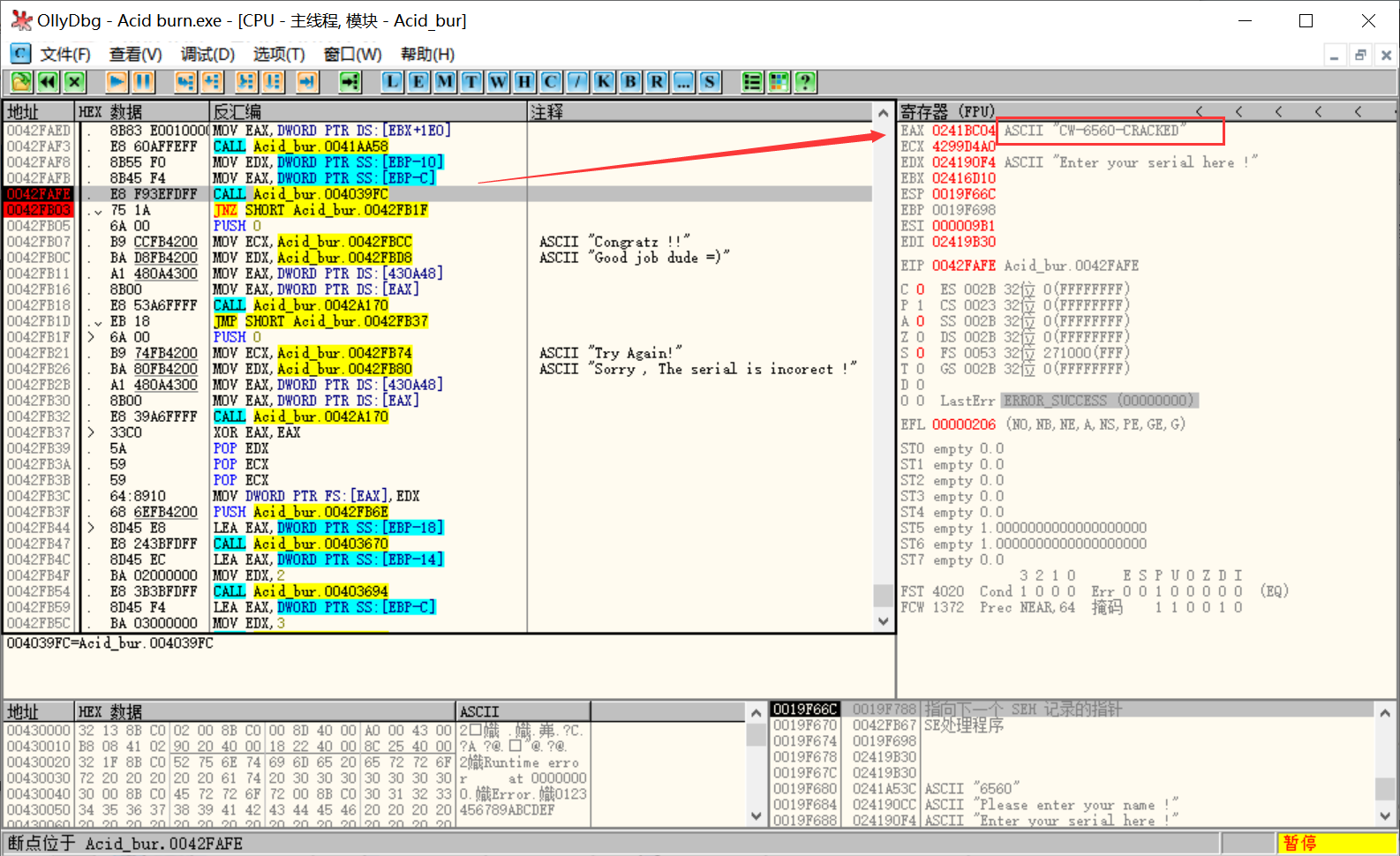Select EAX register value 0241BC04
This screenshot has height=856, width=1400.
(x=964, y=131)
